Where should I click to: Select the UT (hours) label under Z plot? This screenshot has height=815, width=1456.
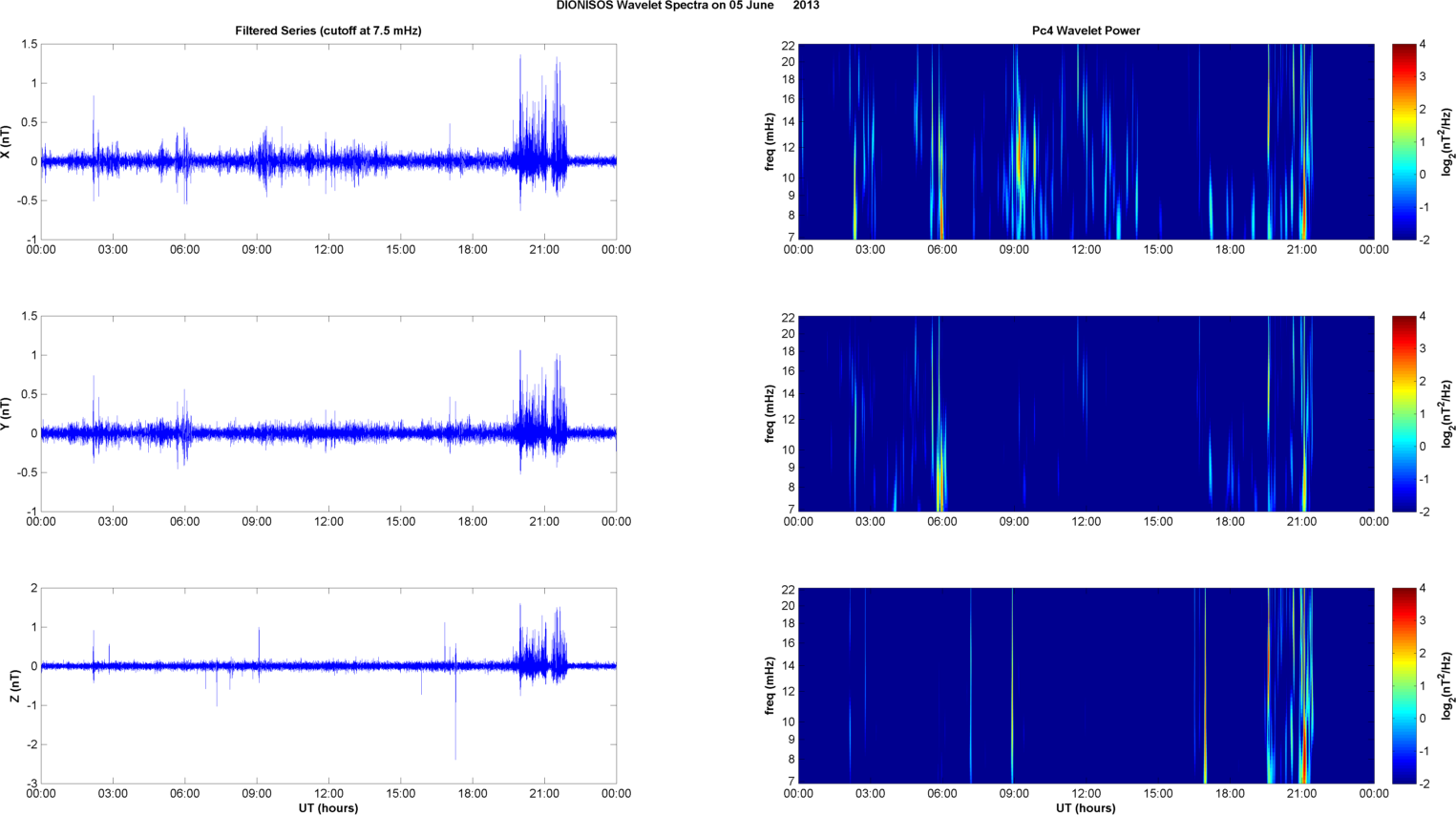tap(327, 807)
